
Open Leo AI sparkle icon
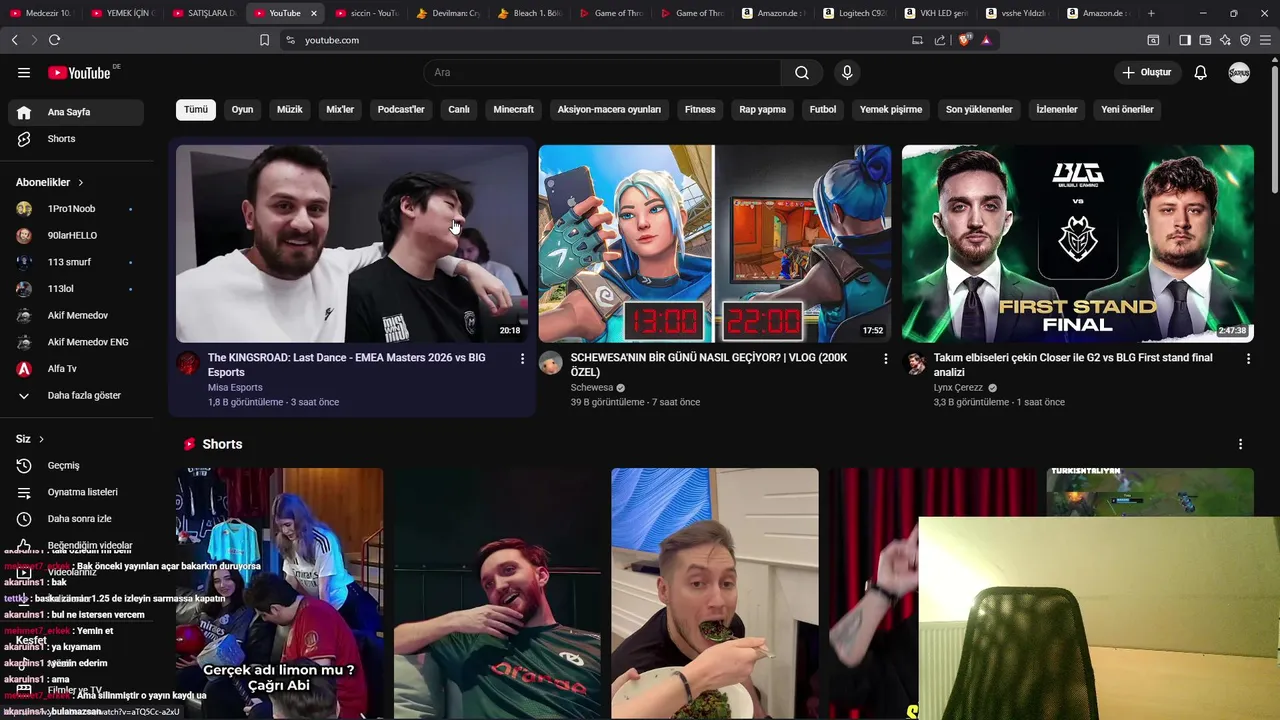(x=1225, y=40)
